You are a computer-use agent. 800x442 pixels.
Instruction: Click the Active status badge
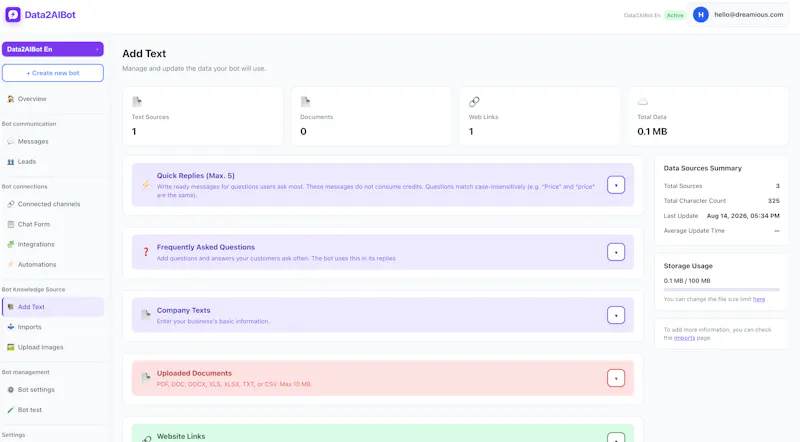pos(674,15)
